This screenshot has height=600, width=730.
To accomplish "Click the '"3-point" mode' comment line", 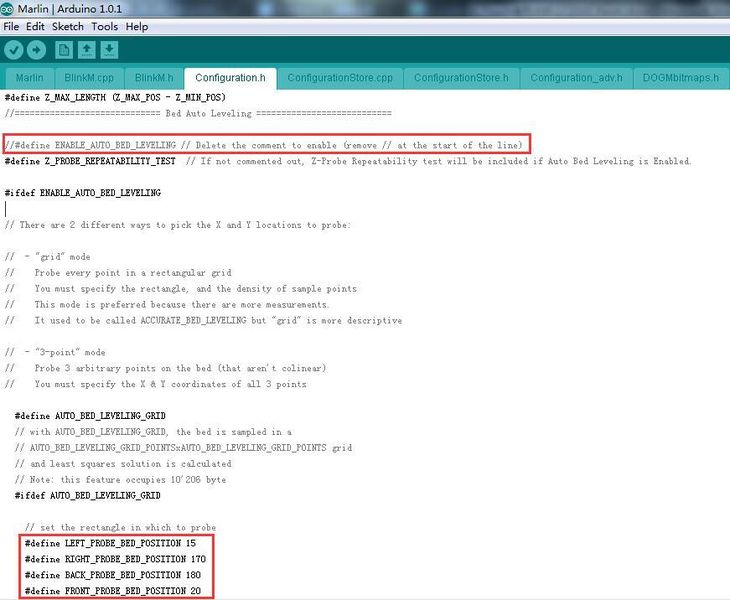I will 55,352.
